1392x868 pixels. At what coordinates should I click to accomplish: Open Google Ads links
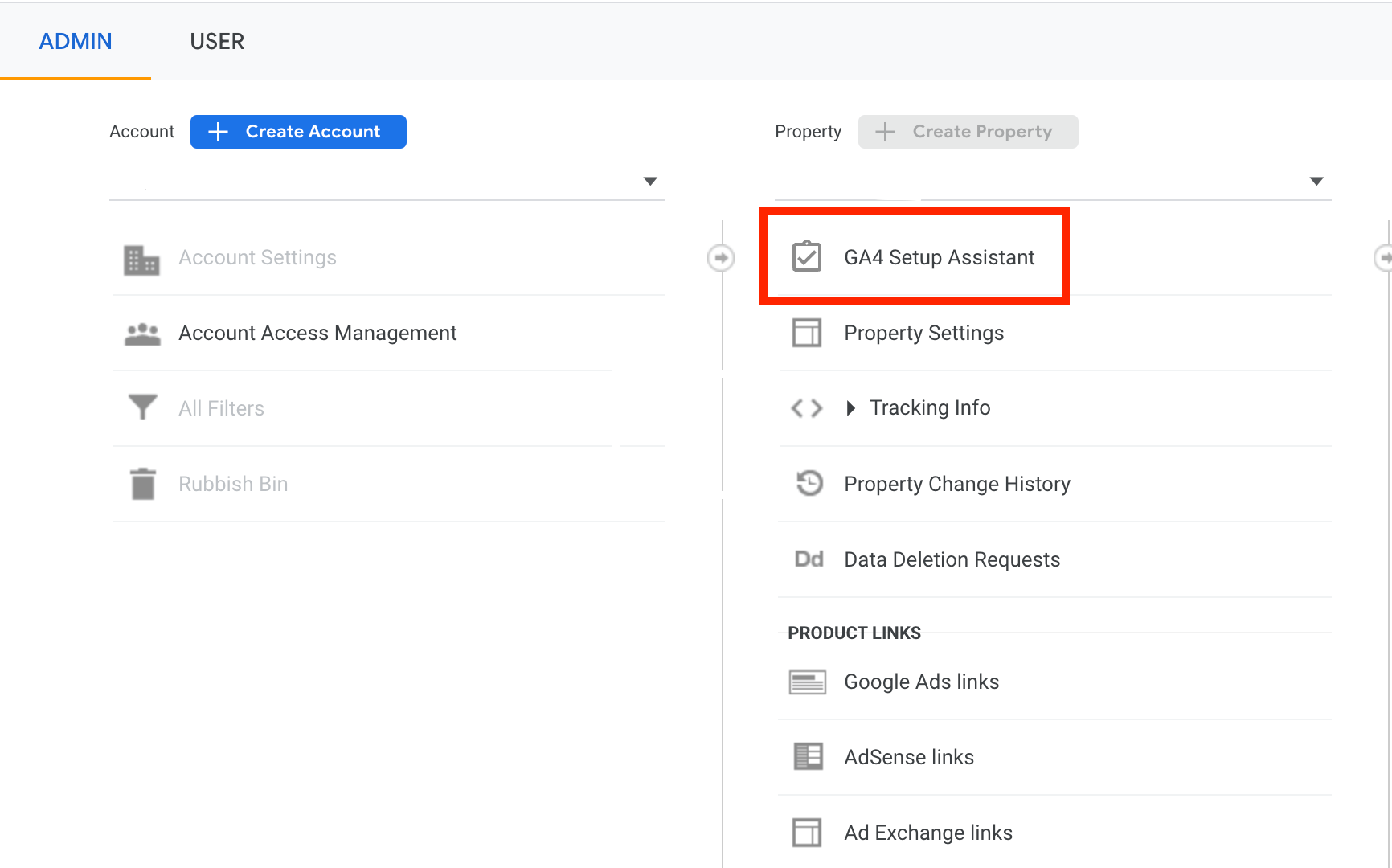921,681
